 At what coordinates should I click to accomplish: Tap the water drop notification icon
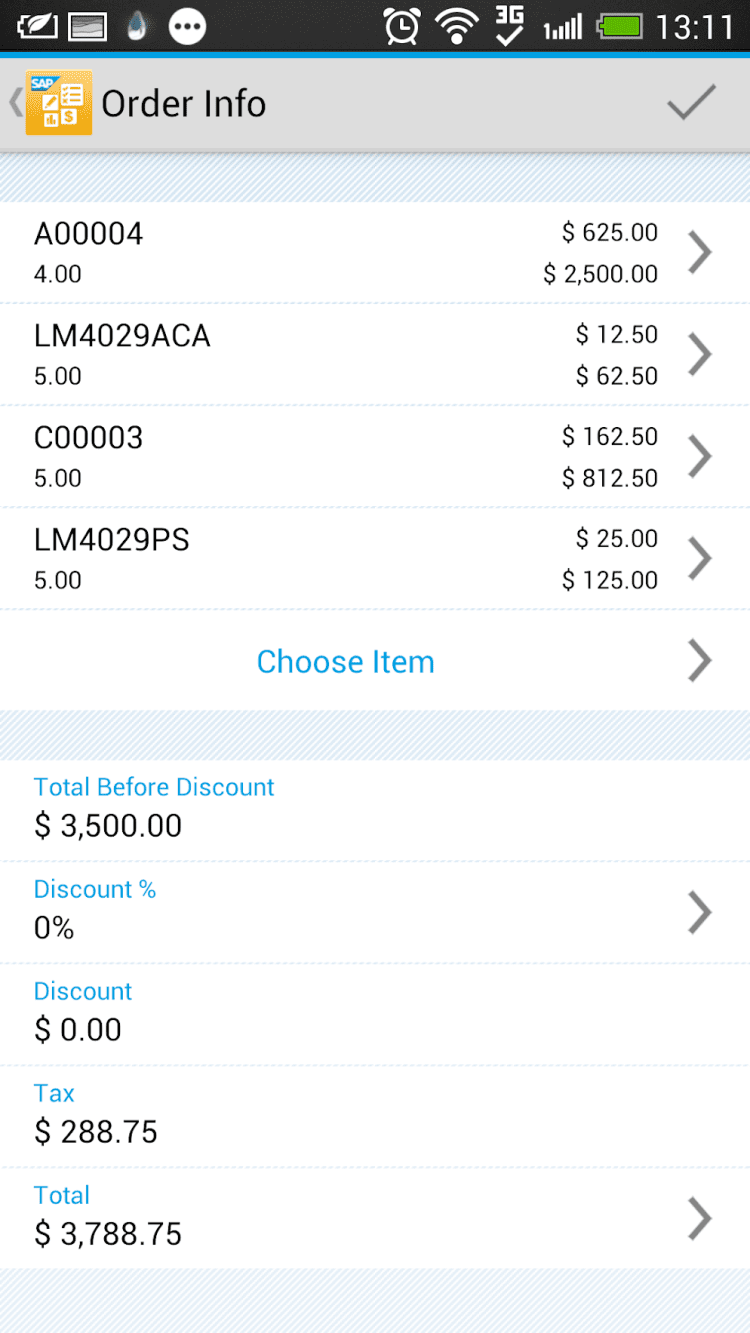[137, 26]
